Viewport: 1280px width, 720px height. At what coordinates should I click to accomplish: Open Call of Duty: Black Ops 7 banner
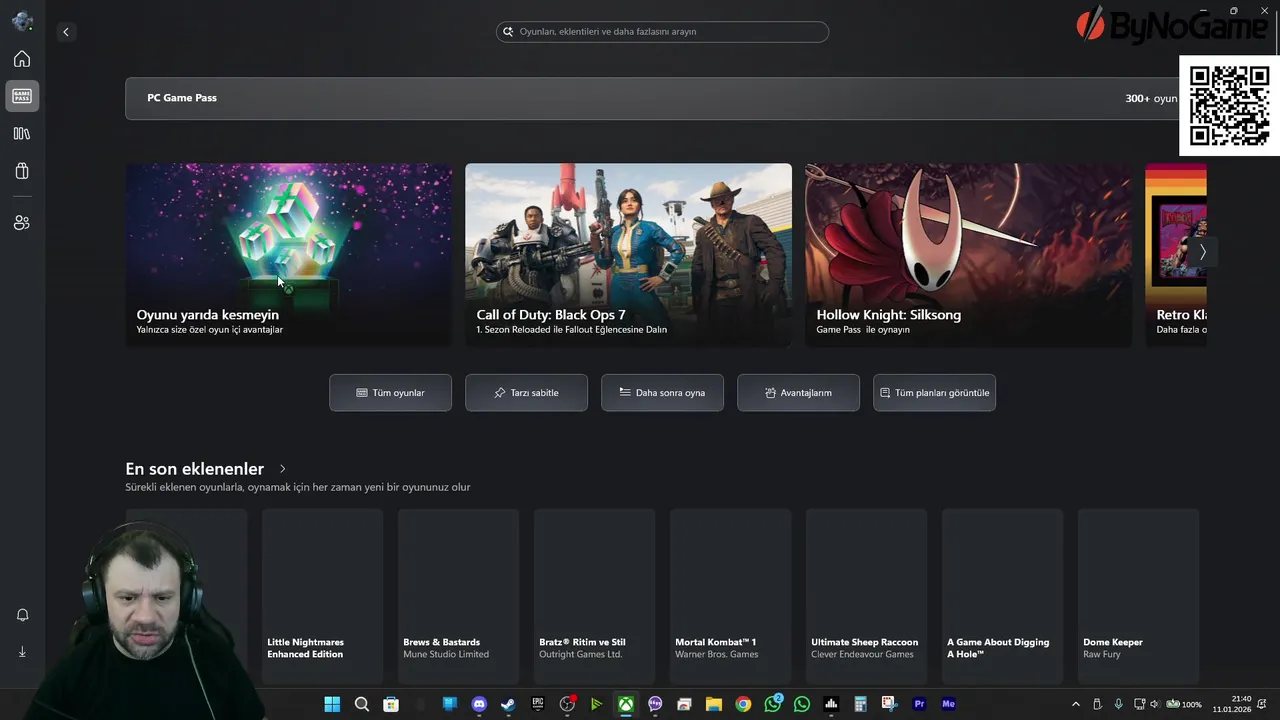point(628,255)
